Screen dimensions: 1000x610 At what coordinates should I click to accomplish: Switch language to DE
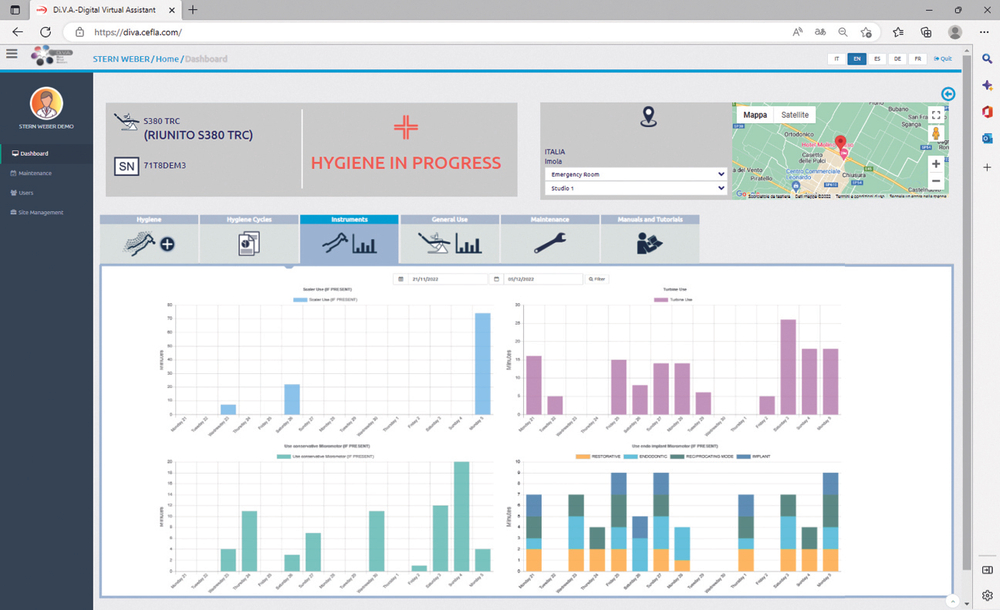(x=897, y=59)
